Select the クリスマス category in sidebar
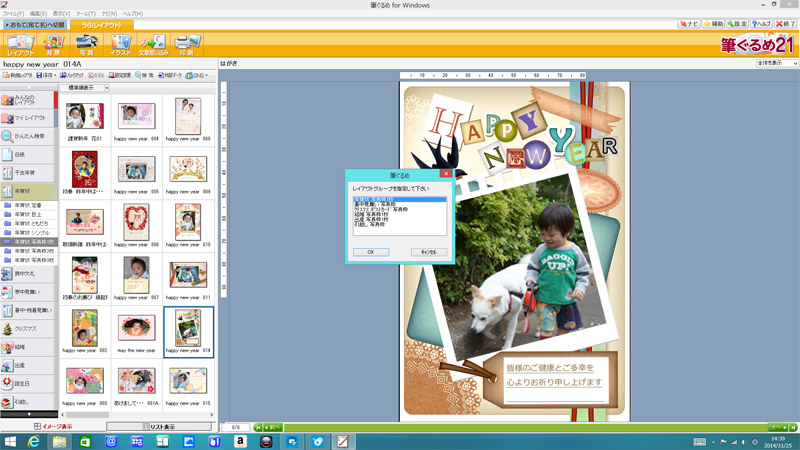800x450 pixels. coord(27,328)
